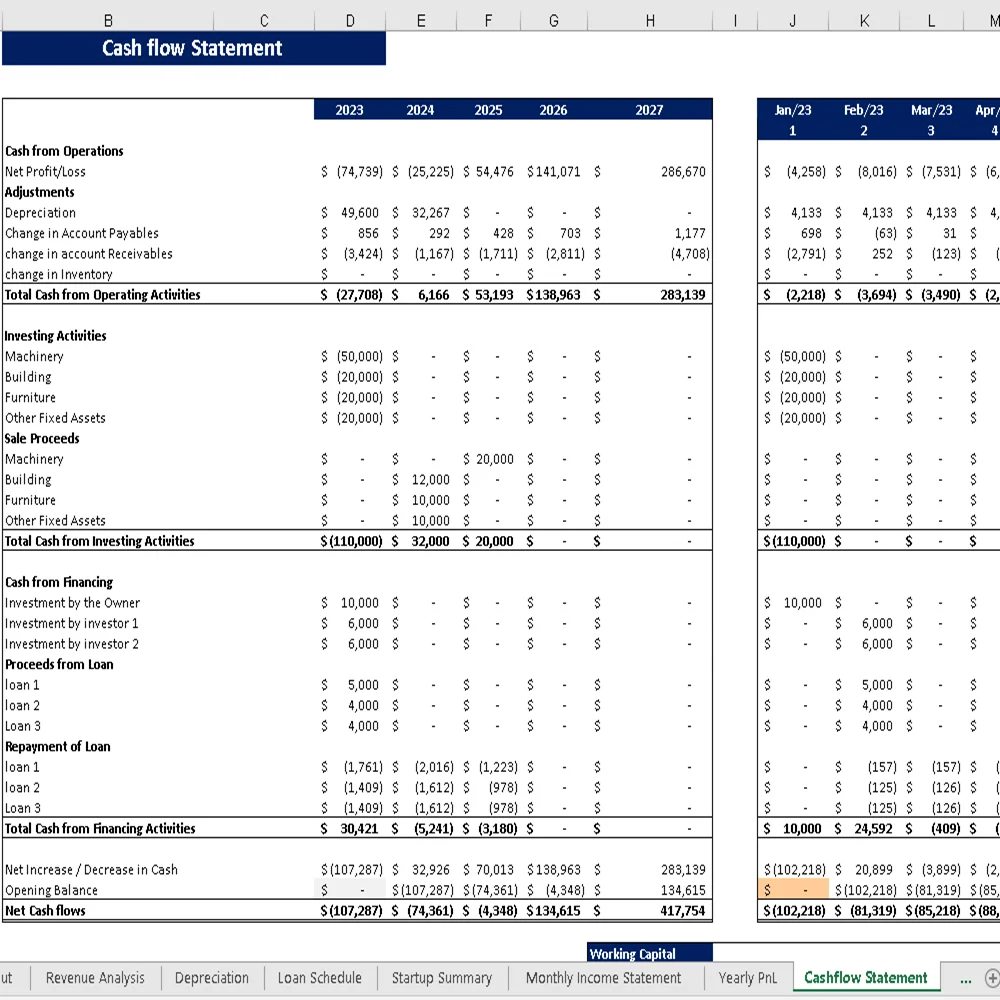Add a new worksheet with the plus icon
1000x1000 pixels.
coord(992,978)
